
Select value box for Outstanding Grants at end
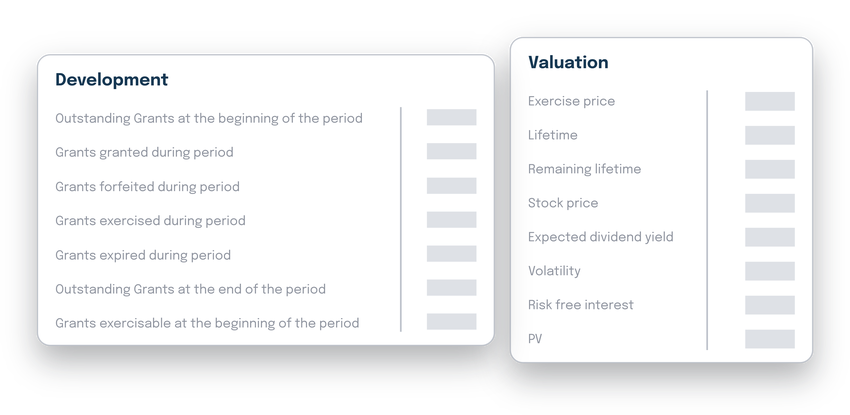click(451, 287)
